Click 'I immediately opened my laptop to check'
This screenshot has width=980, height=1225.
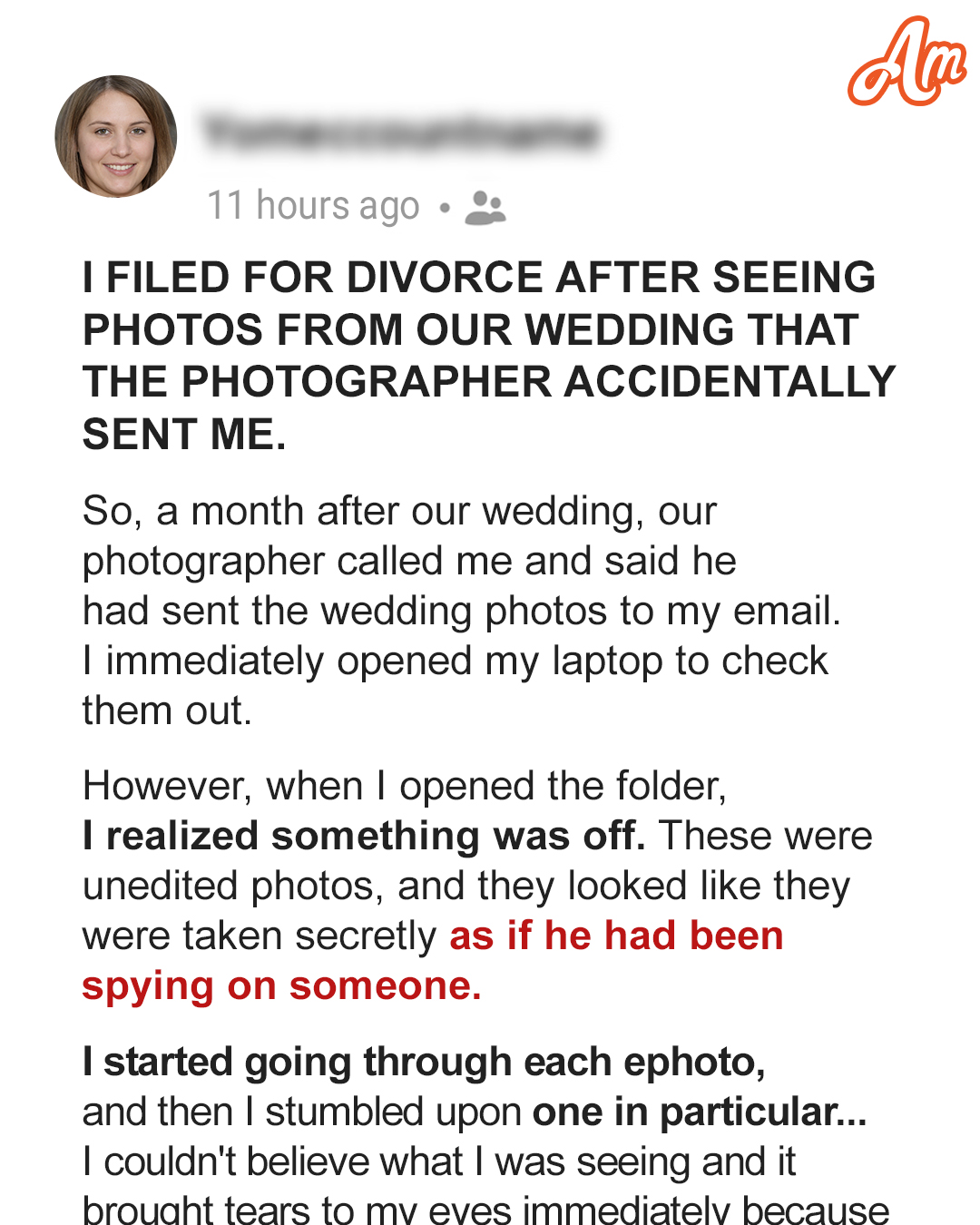pos(456,661)
